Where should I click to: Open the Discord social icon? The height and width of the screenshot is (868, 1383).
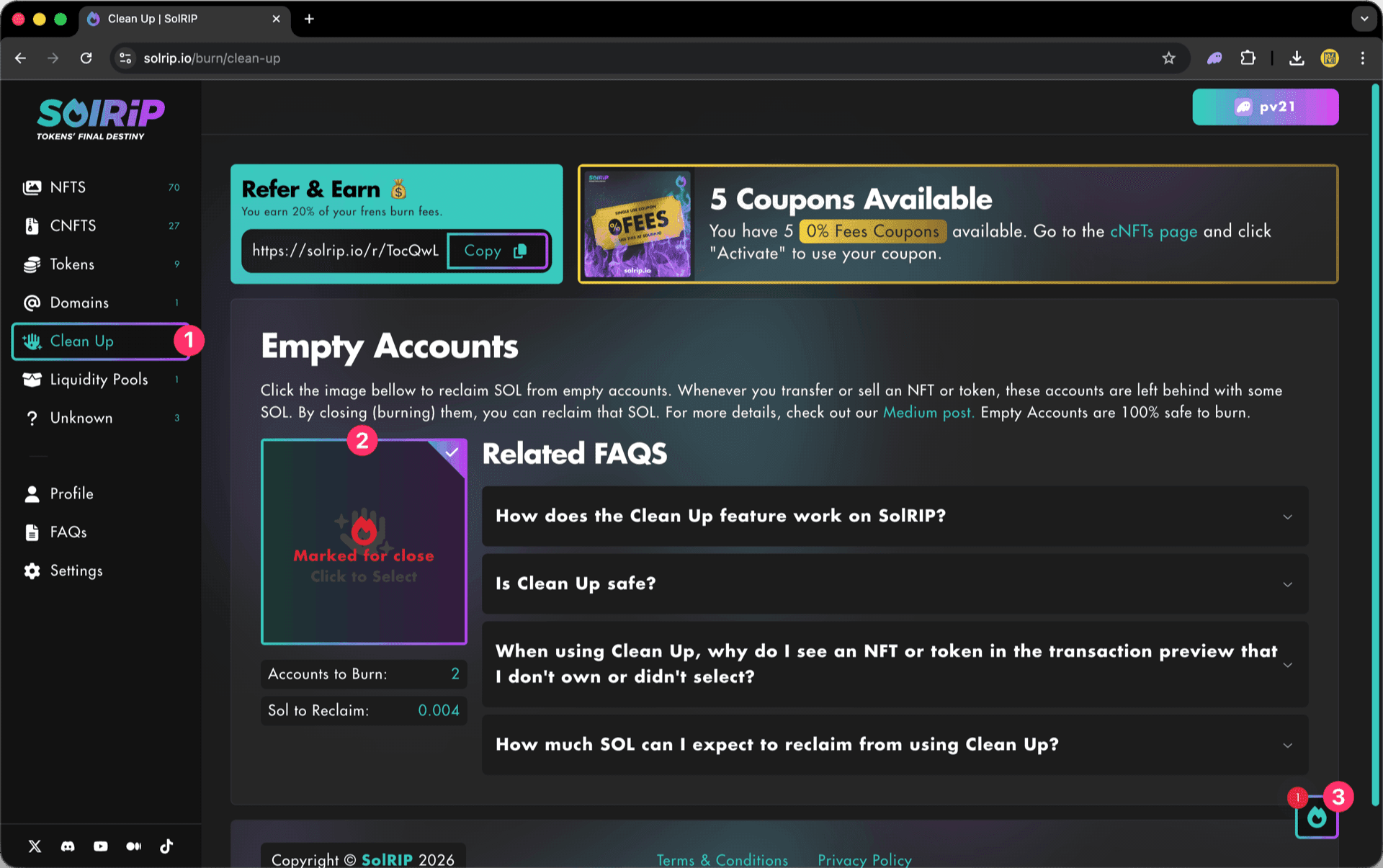(x=68, y=846)
